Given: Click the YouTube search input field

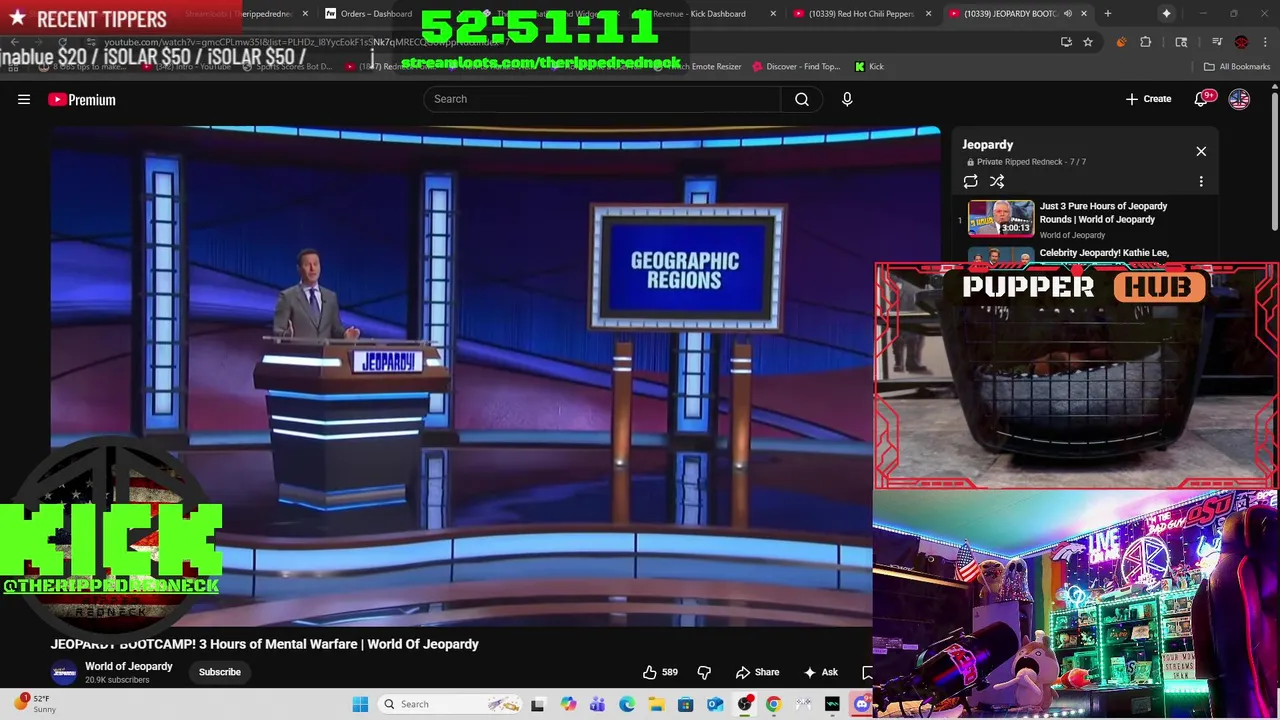Looking at the screenshot, I should tap(603, 99).
